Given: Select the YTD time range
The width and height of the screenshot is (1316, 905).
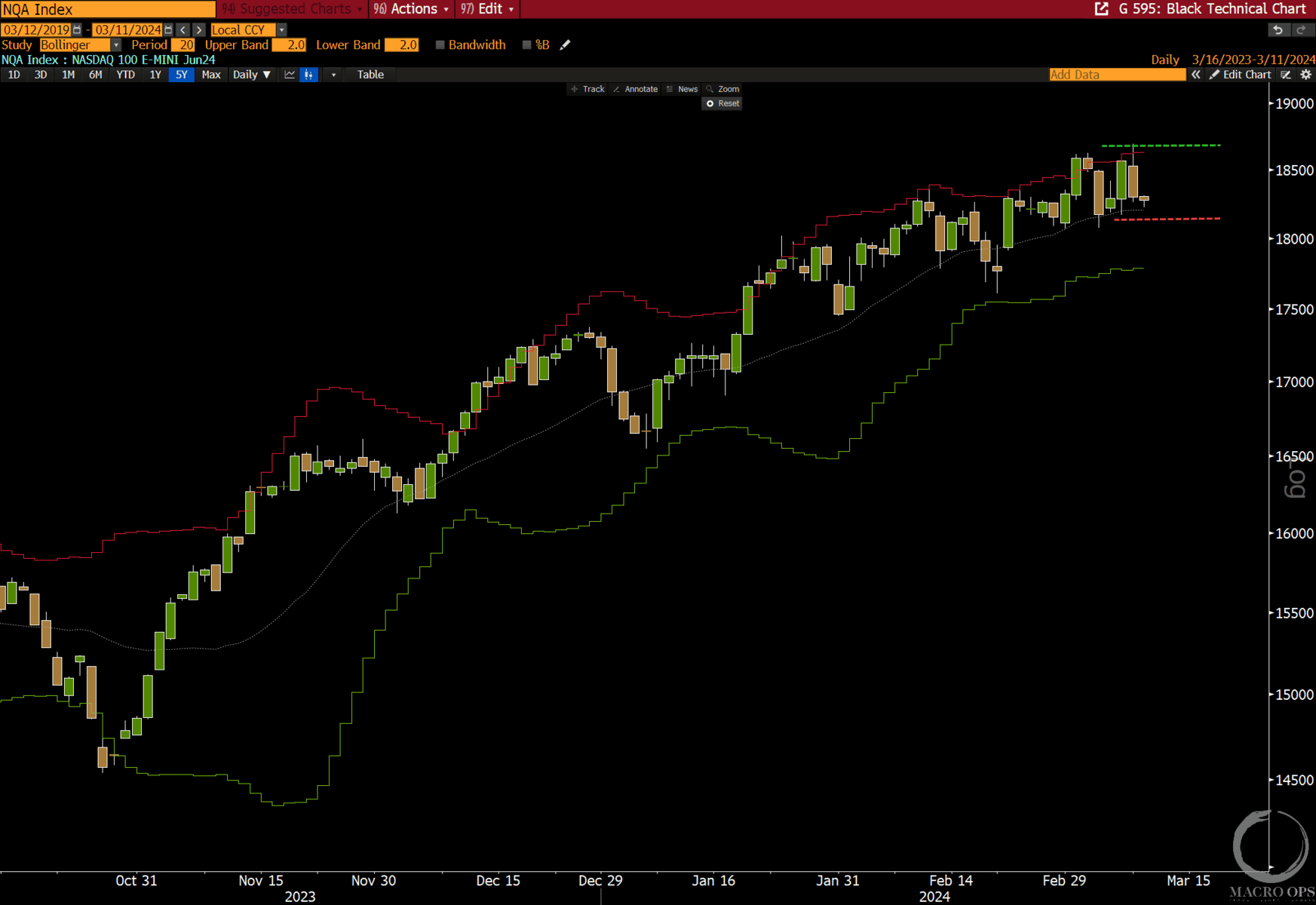Looking at the screenshot, I should (125, 75).
